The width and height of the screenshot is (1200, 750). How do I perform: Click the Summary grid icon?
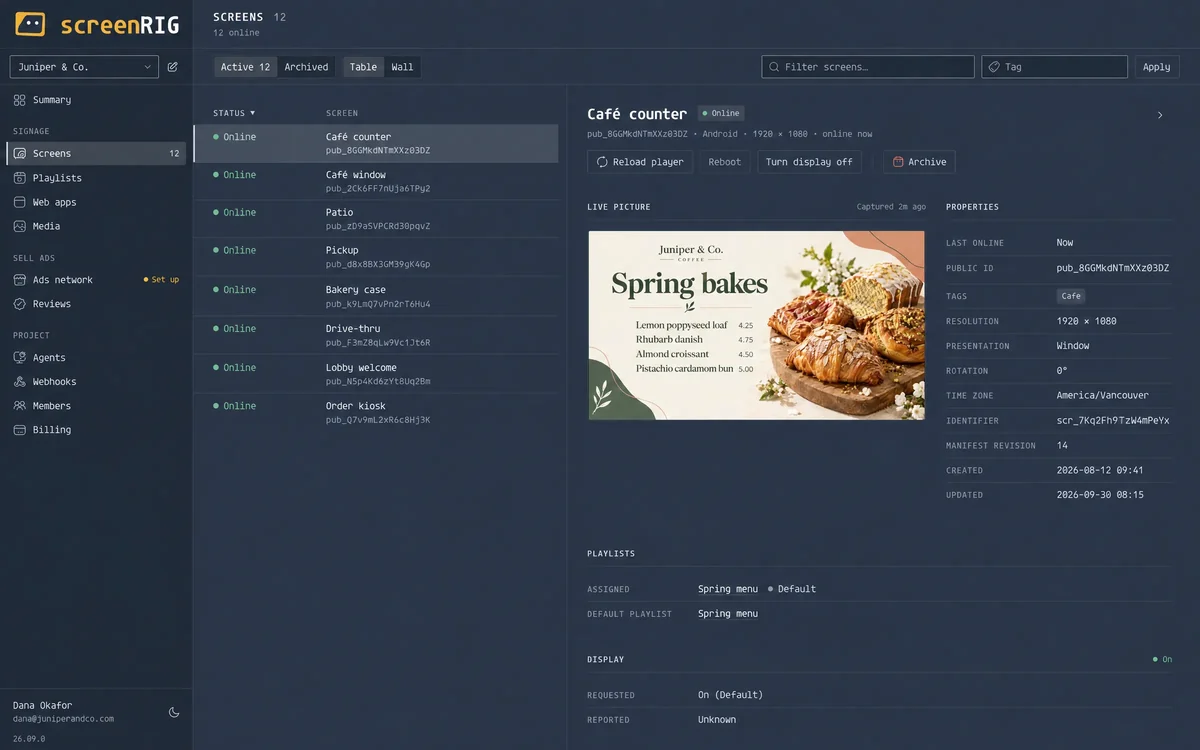tap(20, 100)
